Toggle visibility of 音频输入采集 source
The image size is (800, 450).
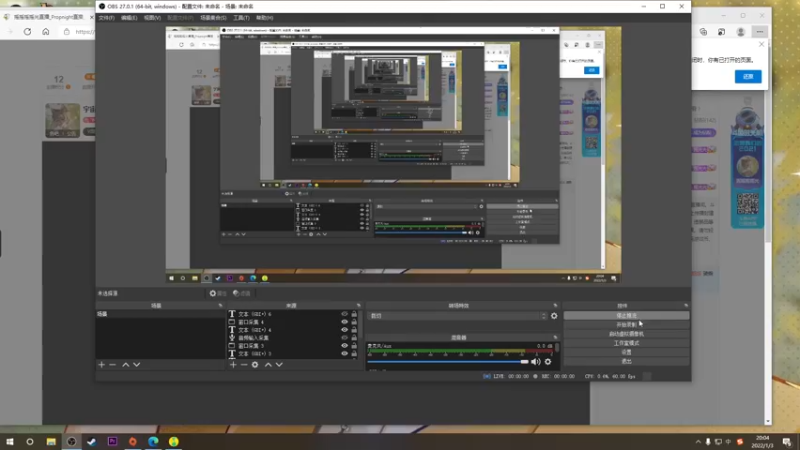coord(344,338)
